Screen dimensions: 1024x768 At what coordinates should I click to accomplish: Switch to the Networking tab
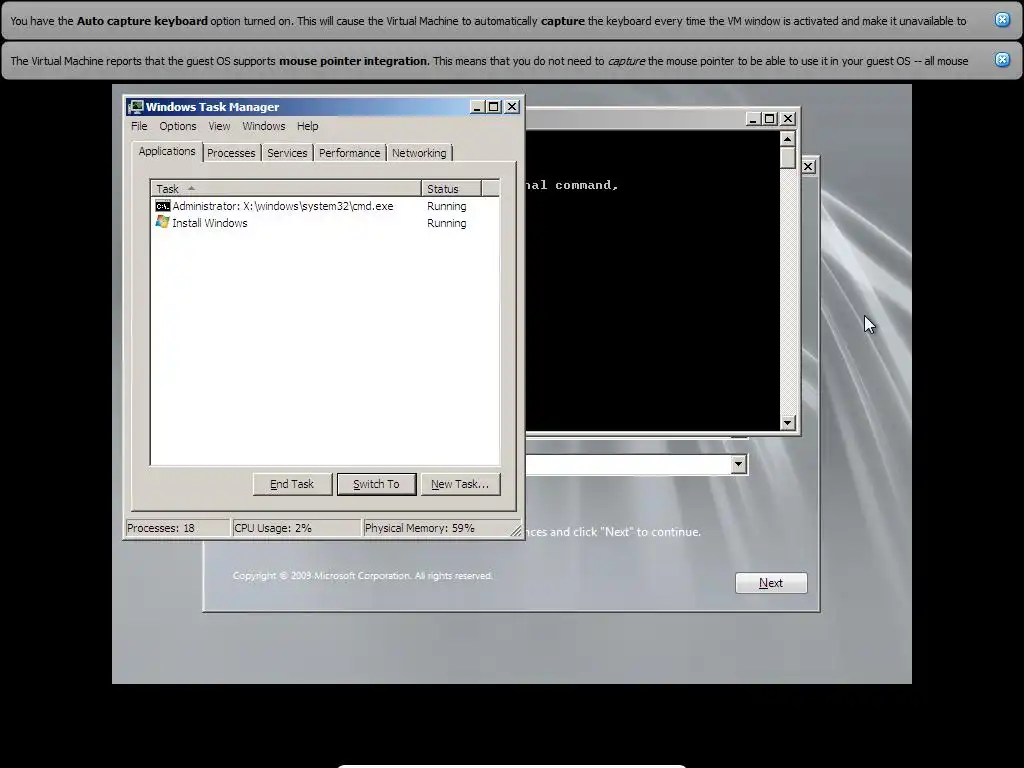(419, 153)
